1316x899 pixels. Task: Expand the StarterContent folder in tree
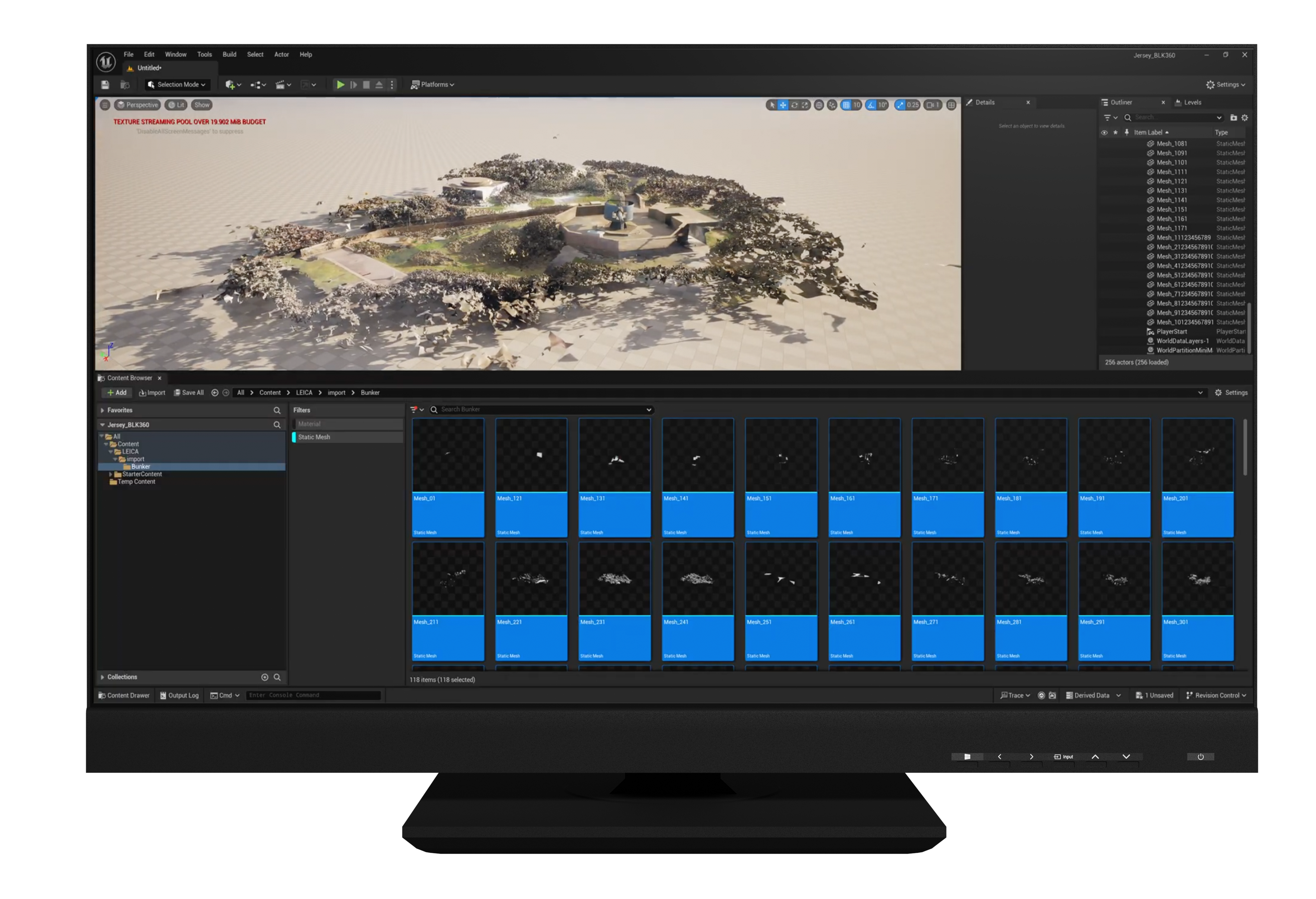111,474
